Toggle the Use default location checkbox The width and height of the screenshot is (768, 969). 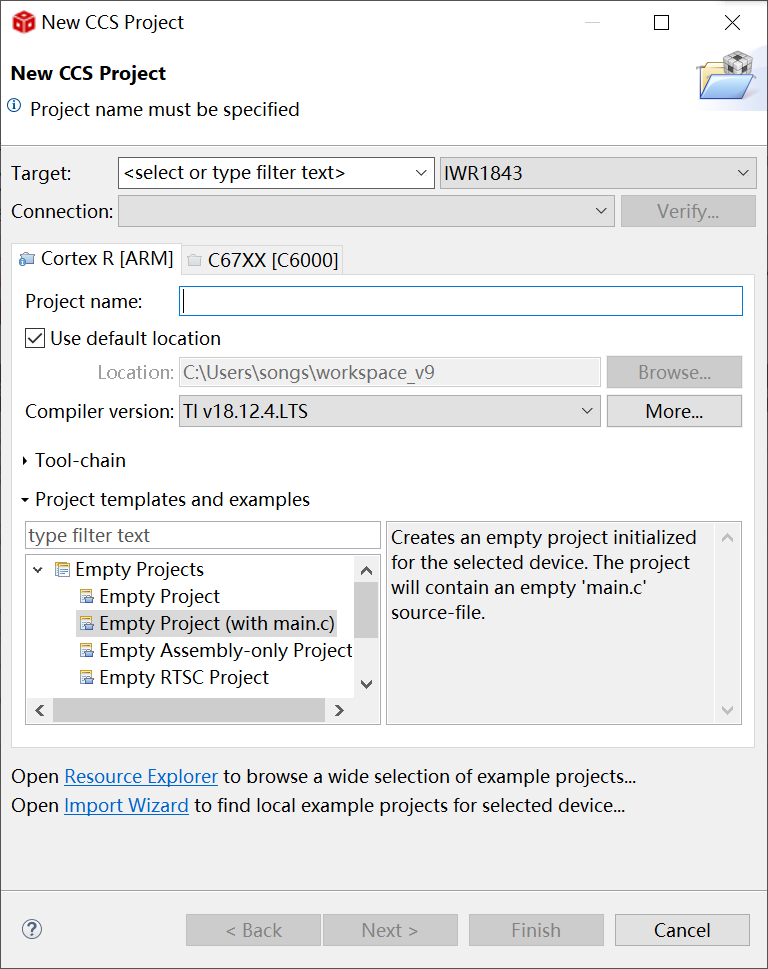point(35,338)
